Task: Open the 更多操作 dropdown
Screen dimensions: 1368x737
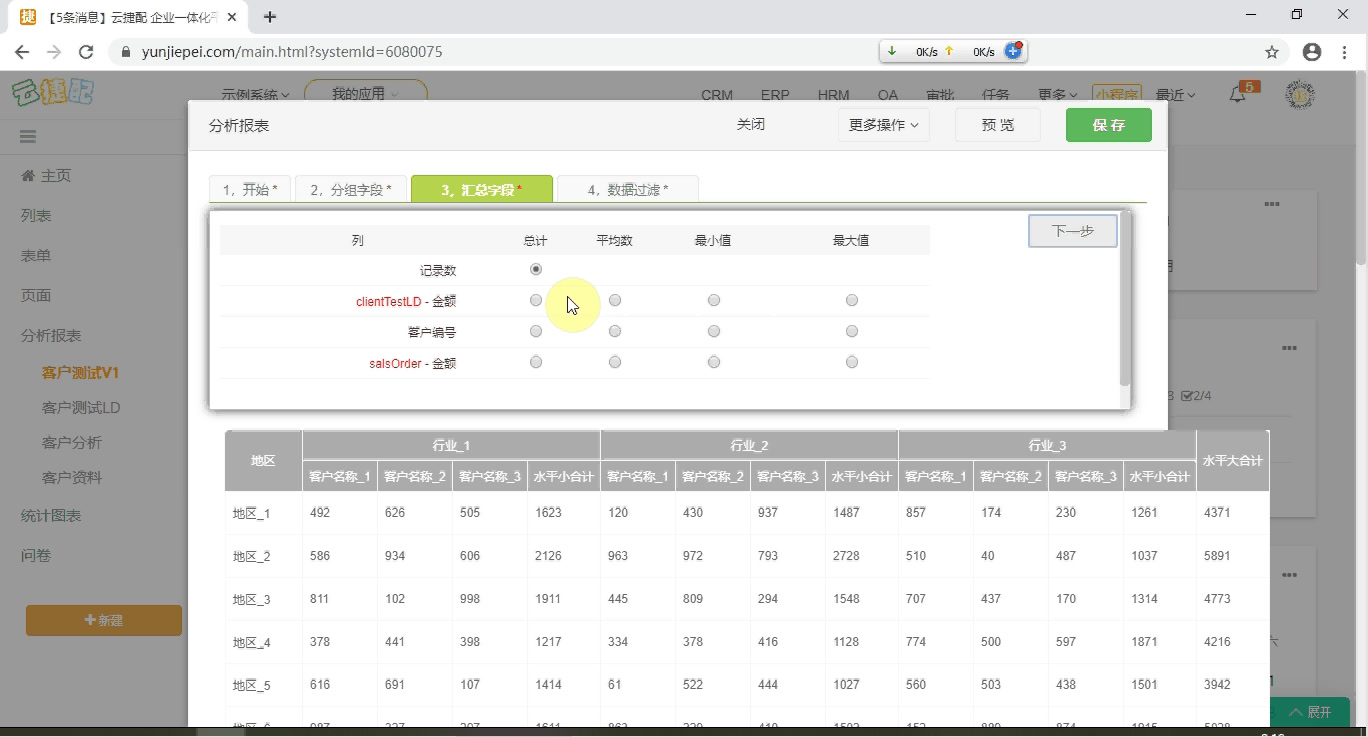Action: 884,125
